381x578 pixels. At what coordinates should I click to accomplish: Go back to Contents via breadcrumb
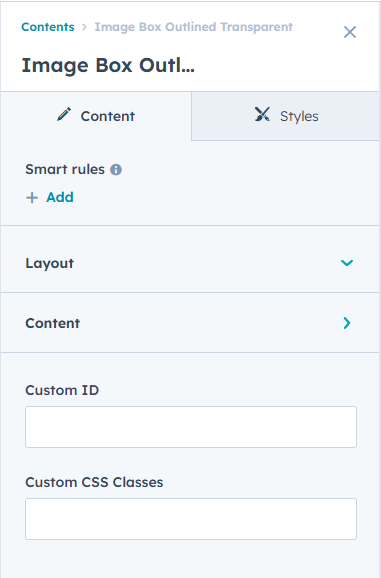coord(48,27)
